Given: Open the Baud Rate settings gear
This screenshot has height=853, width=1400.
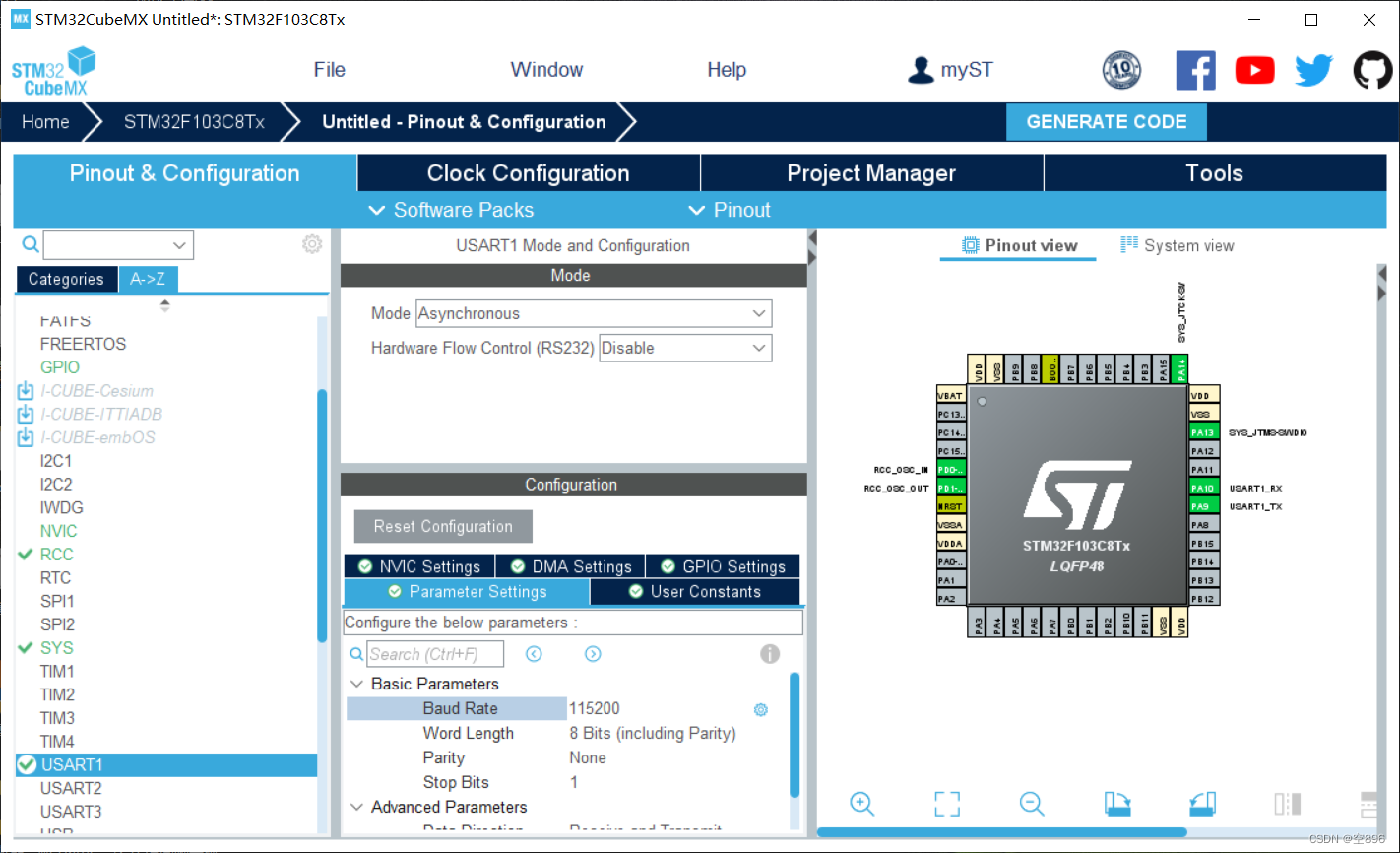Looking at the screenshot, I should (x=760, y=709).
